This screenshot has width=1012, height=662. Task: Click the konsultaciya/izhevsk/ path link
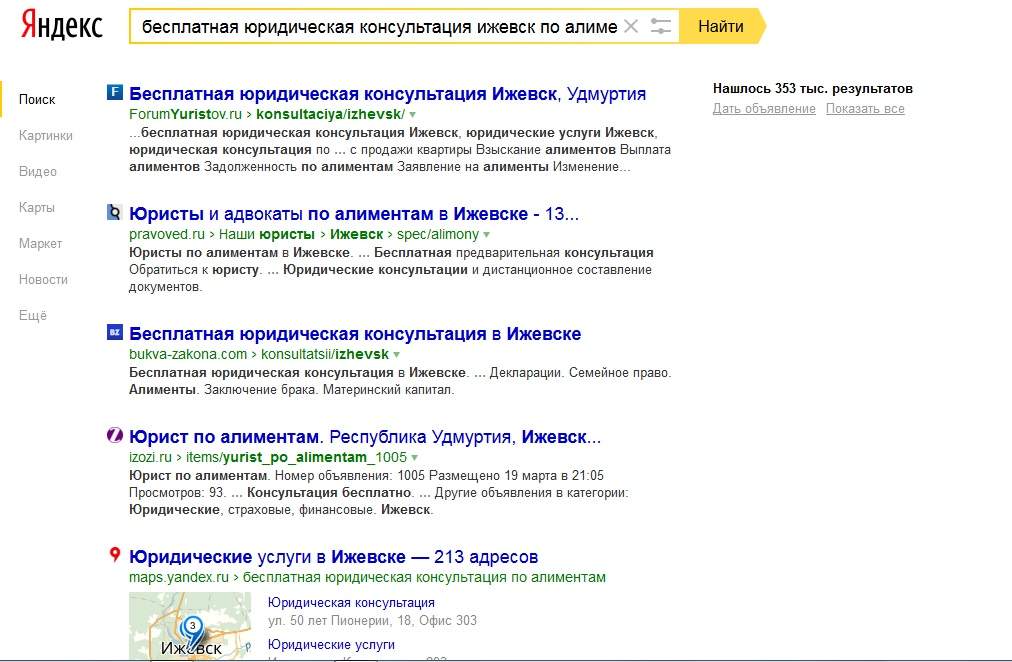[x=330, y=114]
